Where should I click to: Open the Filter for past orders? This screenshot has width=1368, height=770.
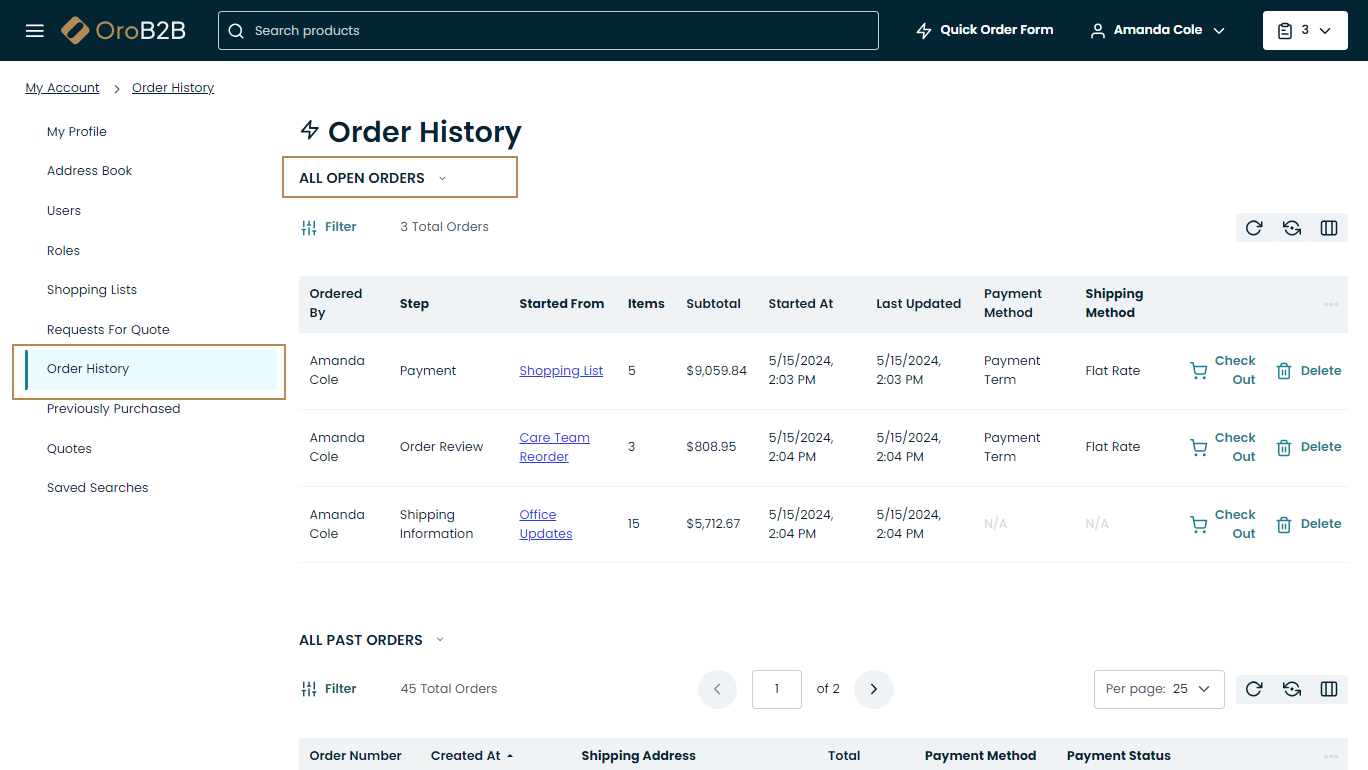coord(329,689)
